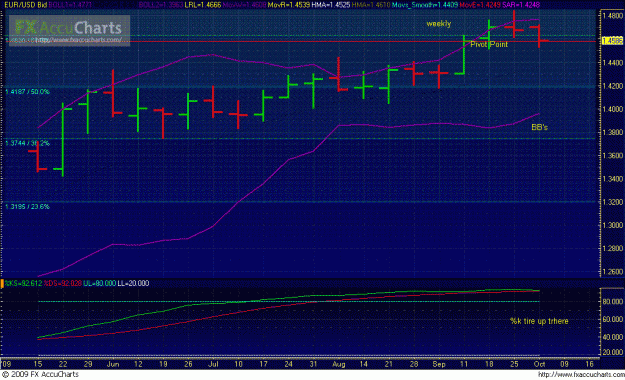This screenshot has width=625, height=380.
Task: Select the 1.3744 / 38.2% Fibonacci label
Action: [28, 143]
